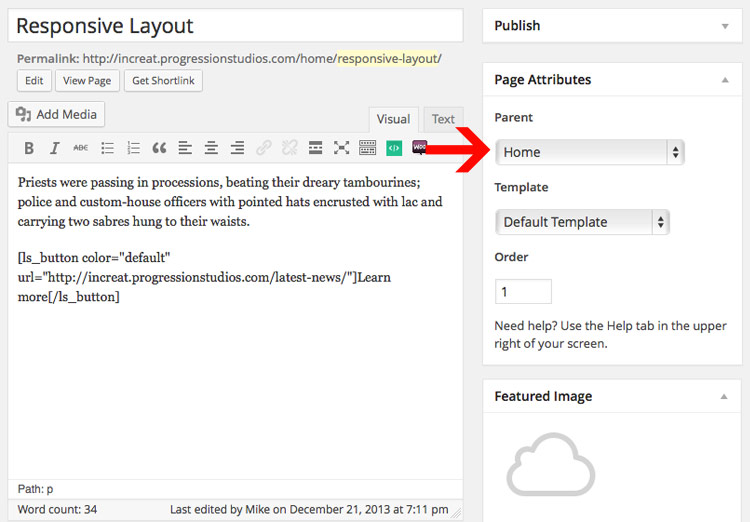The height and width of the screenshot is (522, 750).
Task: Align text center
Action: tap(211, 148)
